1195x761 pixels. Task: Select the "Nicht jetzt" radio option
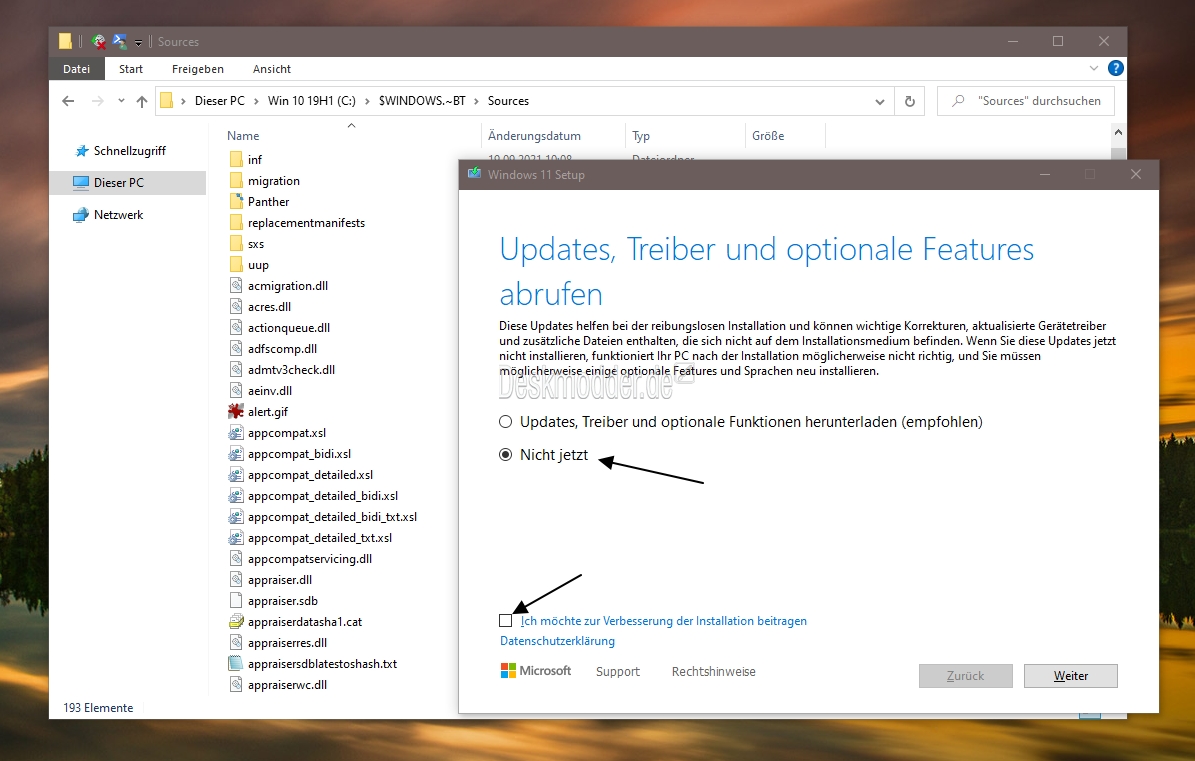505,455
